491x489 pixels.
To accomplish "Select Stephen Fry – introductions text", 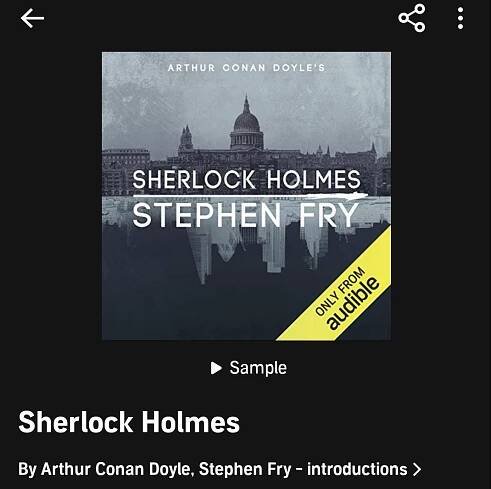I will [303, 469].
